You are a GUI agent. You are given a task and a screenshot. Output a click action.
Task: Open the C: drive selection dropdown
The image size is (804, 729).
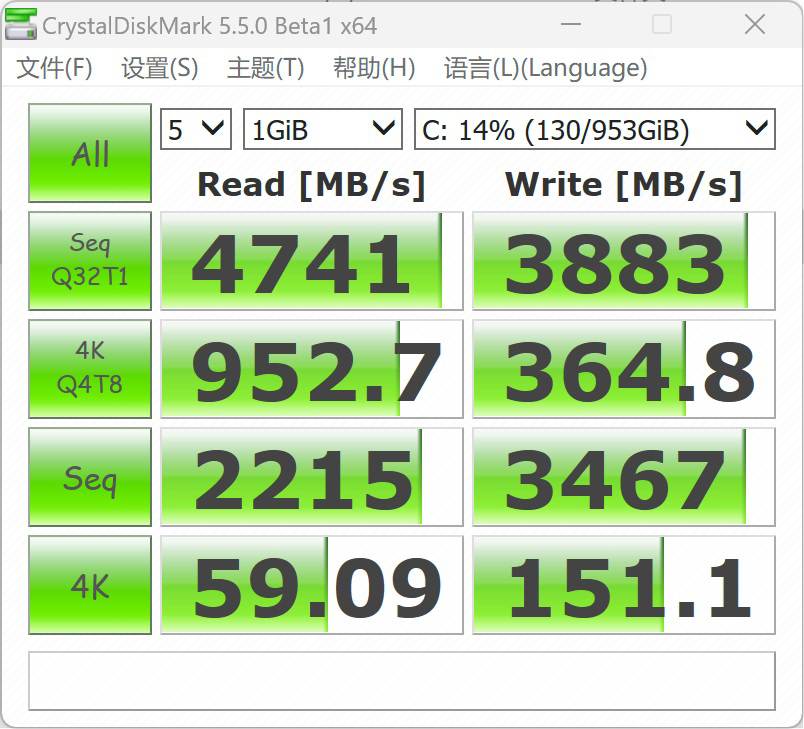595,129
